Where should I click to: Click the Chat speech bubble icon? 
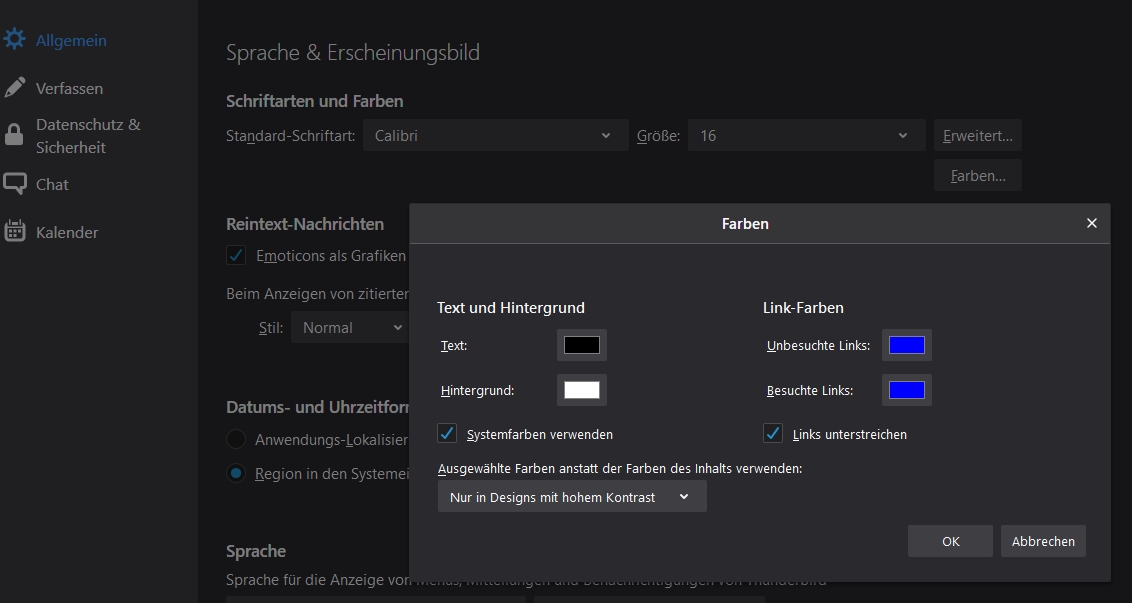coord(14,184)
